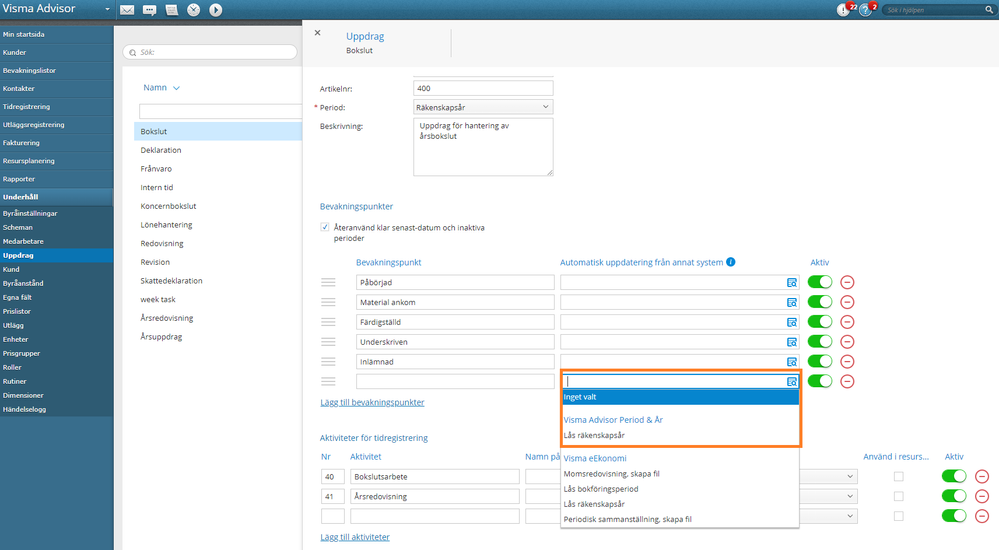Click the Lägg till bevakningspunkter link

pos(371,402)
